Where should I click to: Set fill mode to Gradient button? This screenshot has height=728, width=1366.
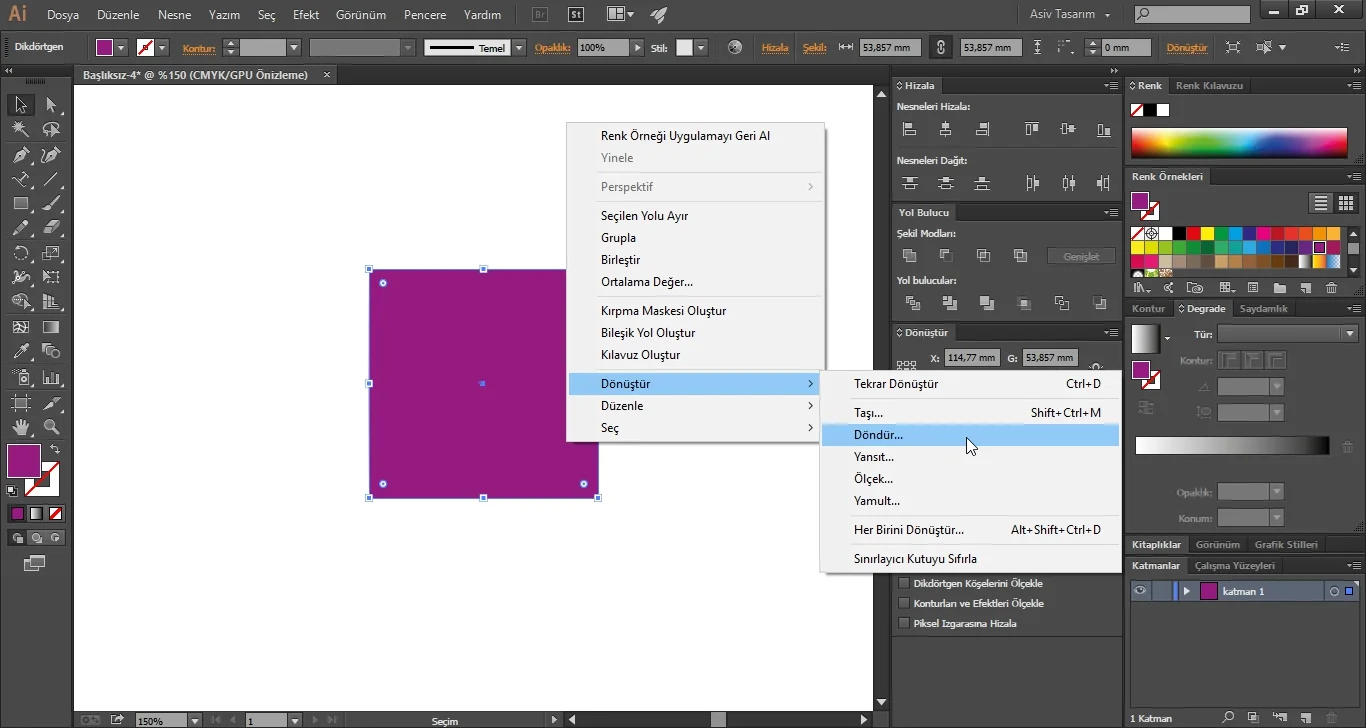36,513
